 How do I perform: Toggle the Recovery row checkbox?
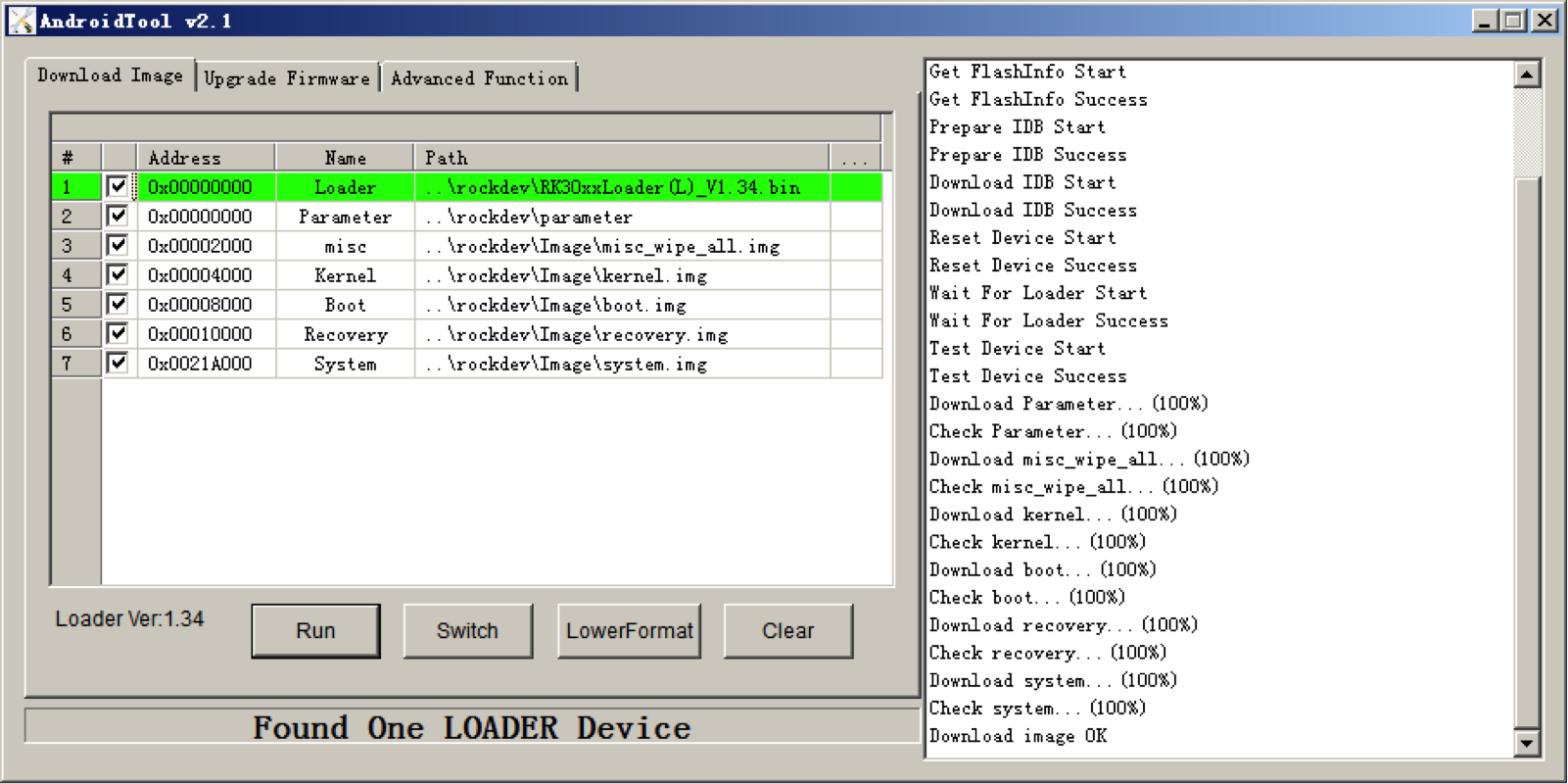[x=119, y=333]
